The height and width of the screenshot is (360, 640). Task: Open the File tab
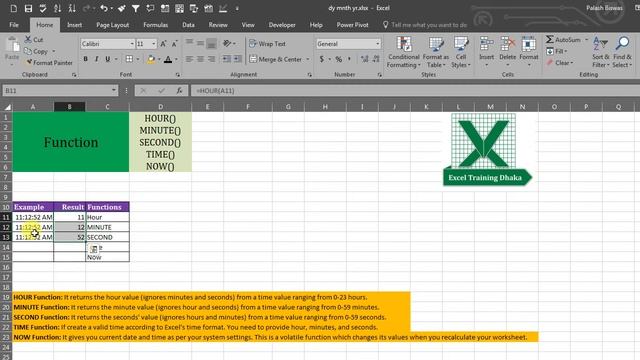tap(14, 25)
